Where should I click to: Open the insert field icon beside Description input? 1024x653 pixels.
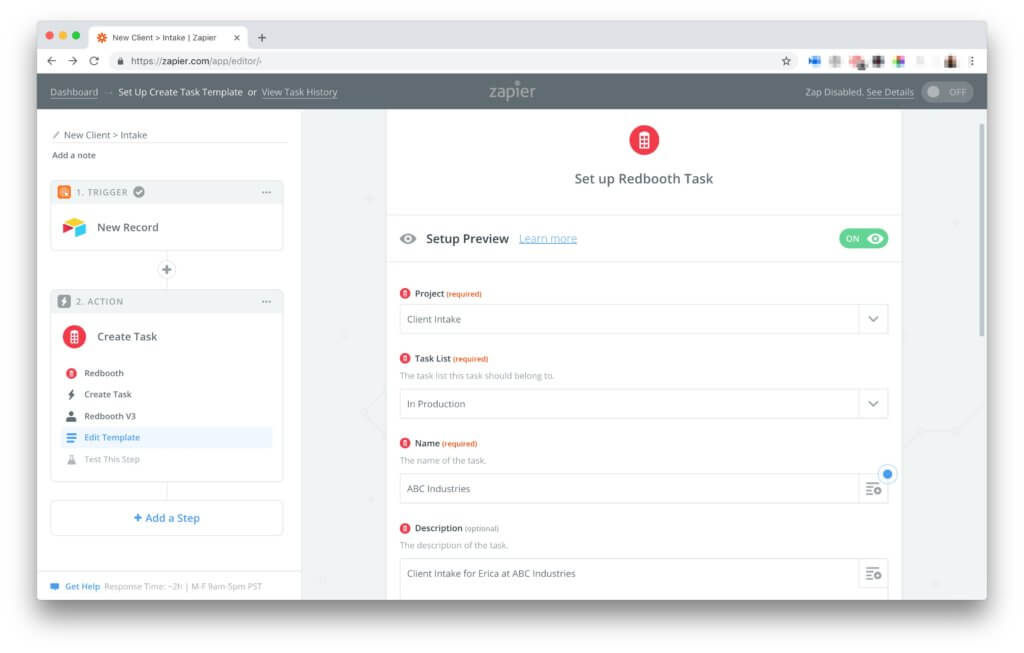click(x=872, y=573)
